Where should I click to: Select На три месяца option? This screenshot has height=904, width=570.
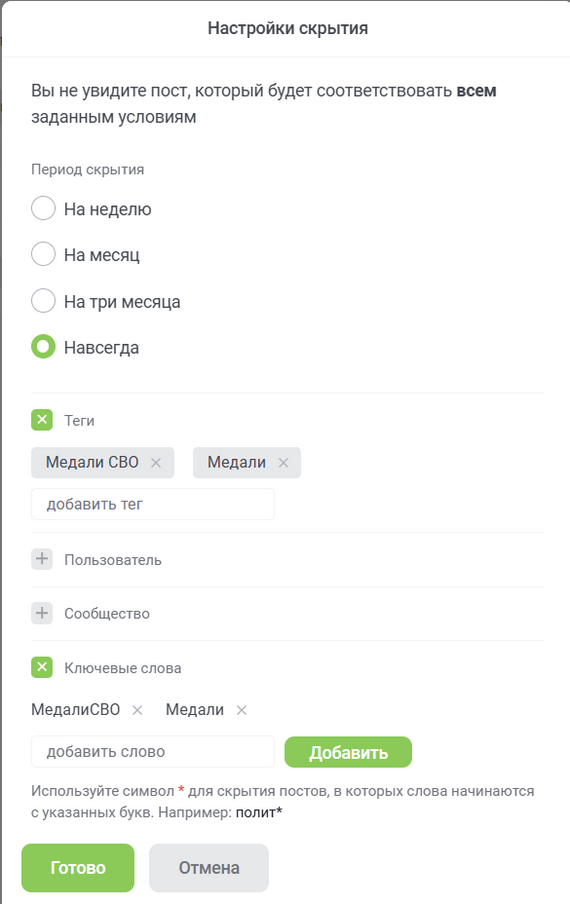[43, 301]
